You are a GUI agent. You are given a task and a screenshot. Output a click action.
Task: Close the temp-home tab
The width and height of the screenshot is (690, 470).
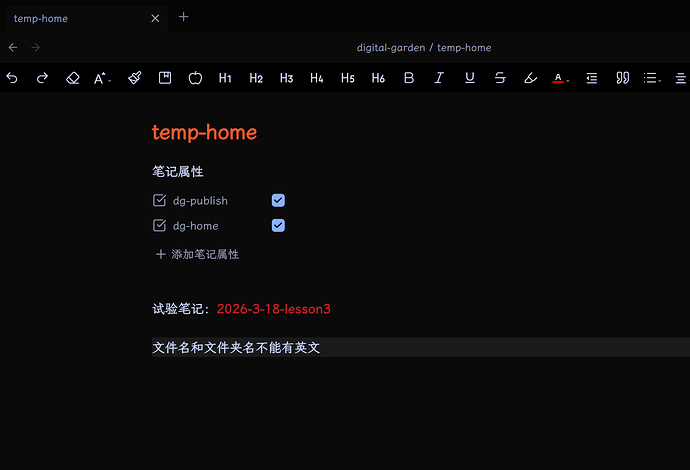click(x=155, y=18)
